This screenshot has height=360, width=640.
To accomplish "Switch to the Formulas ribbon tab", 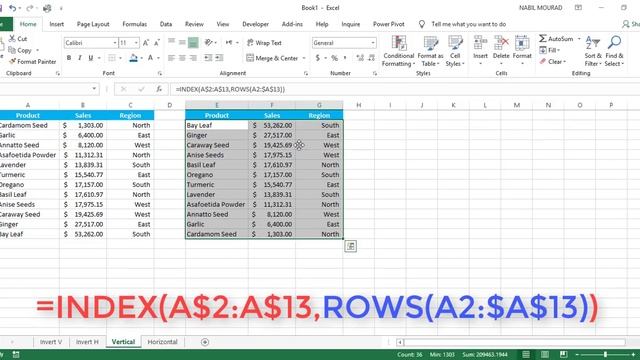I will [x=135, y=24].
